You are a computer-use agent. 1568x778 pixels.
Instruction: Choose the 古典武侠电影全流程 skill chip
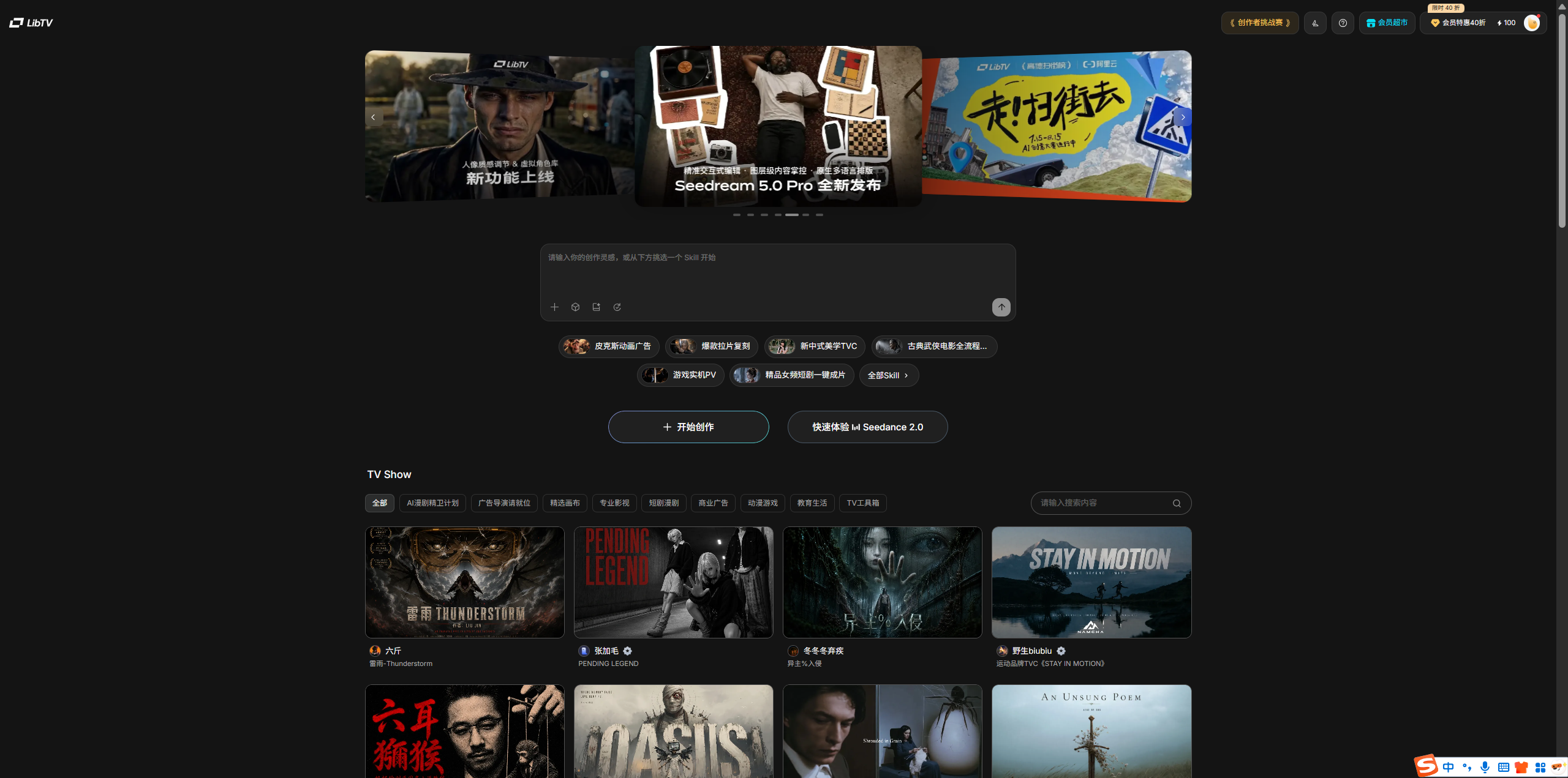pyautogui.click(x=934, y=346)
